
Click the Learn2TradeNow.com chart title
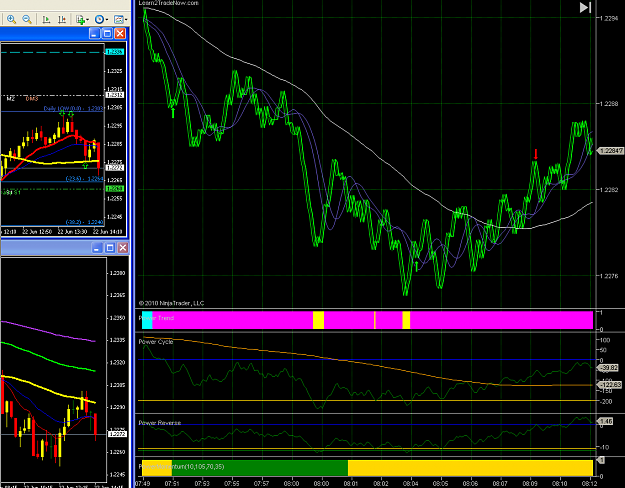click(169, 3)
